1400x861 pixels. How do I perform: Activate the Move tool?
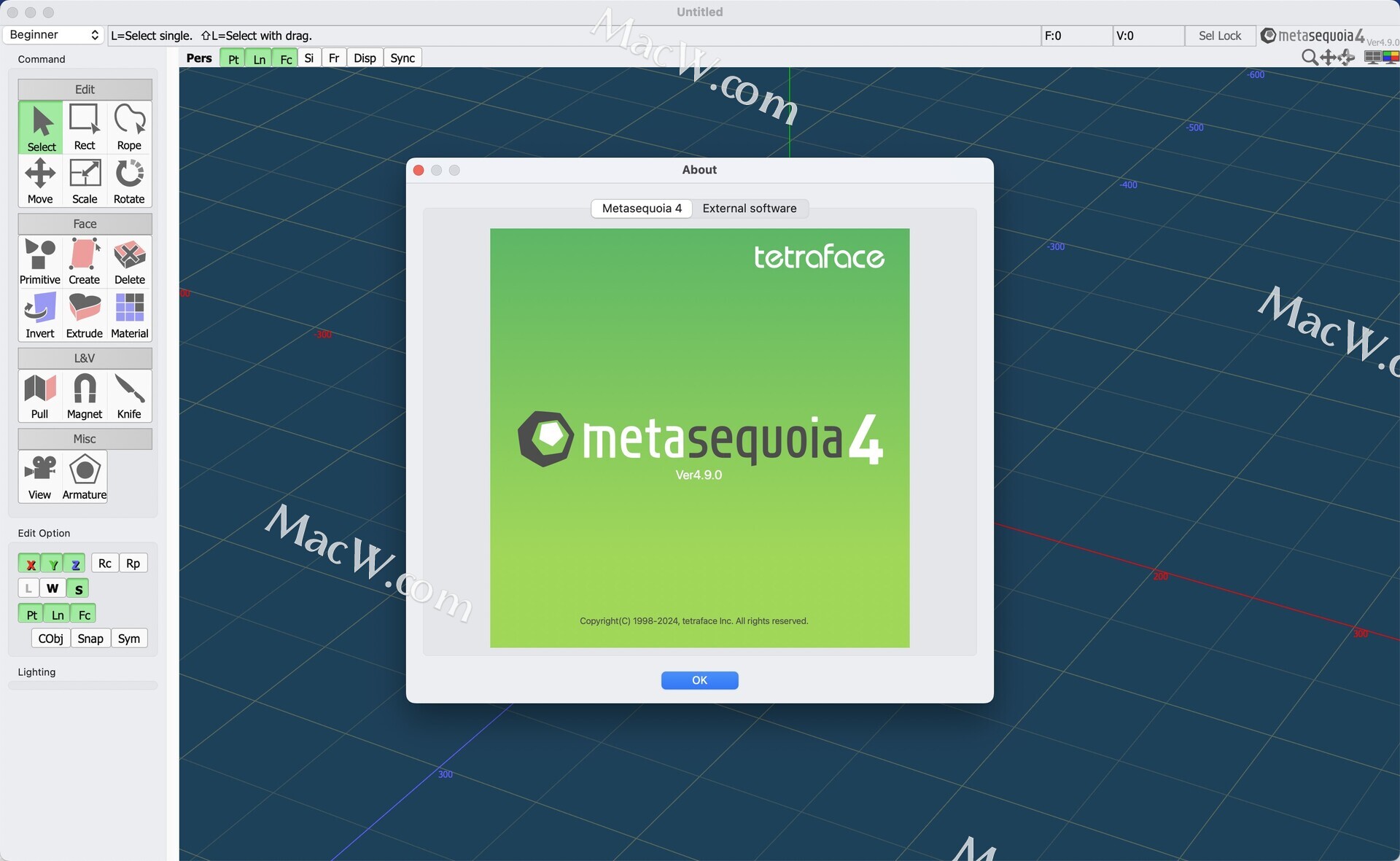40,182
